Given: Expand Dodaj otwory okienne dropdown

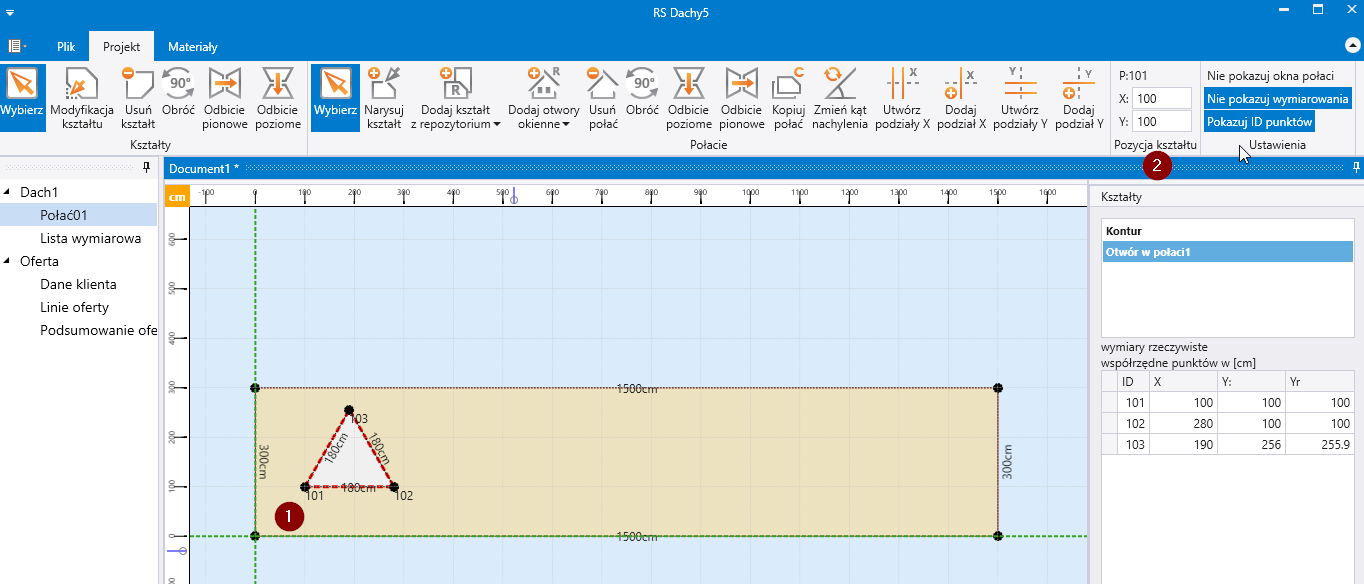Looking at the screenshot, I should [543, 98].
